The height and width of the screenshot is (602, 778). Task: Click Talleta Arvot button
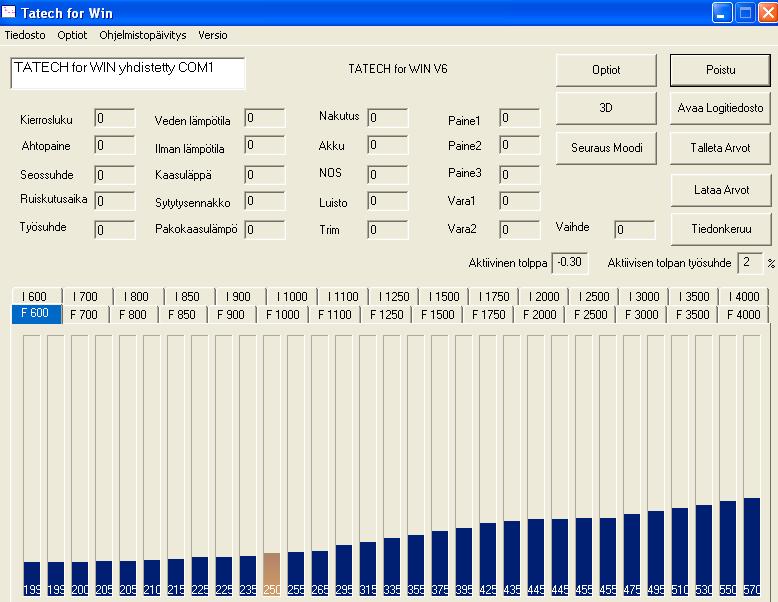coord(720,148)
